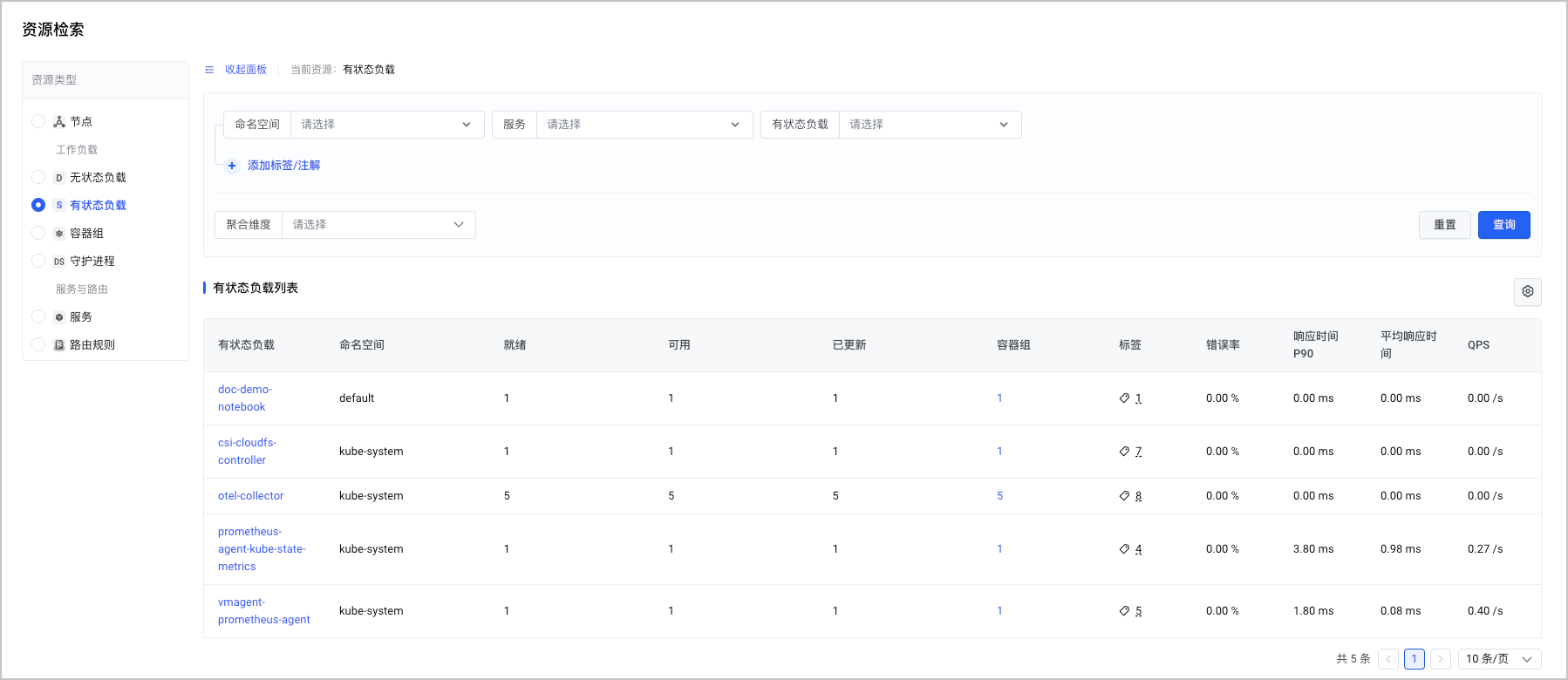Image resolution: width=1568 pixels, height=680 pixels.
Task: Open the 命名空间 dropdown
Action: tap(387, 125)
